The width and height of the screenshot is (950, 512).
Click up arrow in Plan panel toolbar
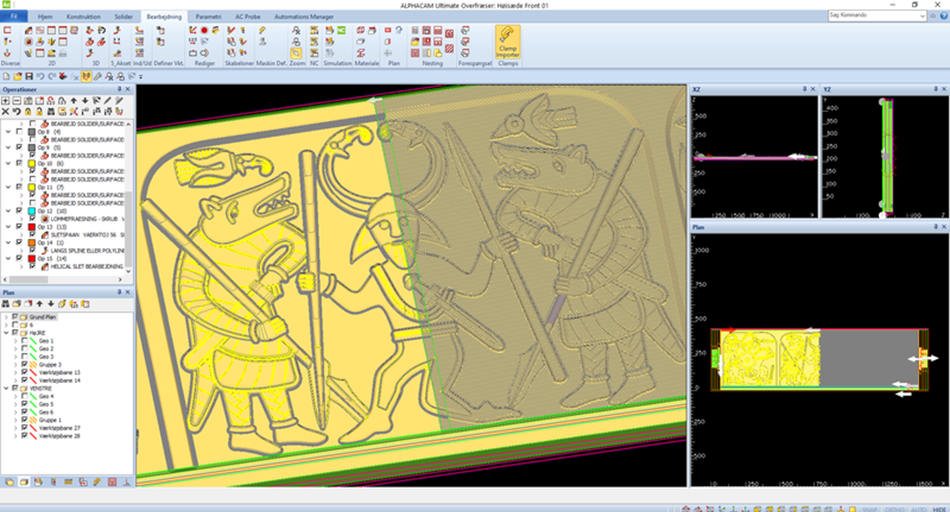click(x=39, y=304)
